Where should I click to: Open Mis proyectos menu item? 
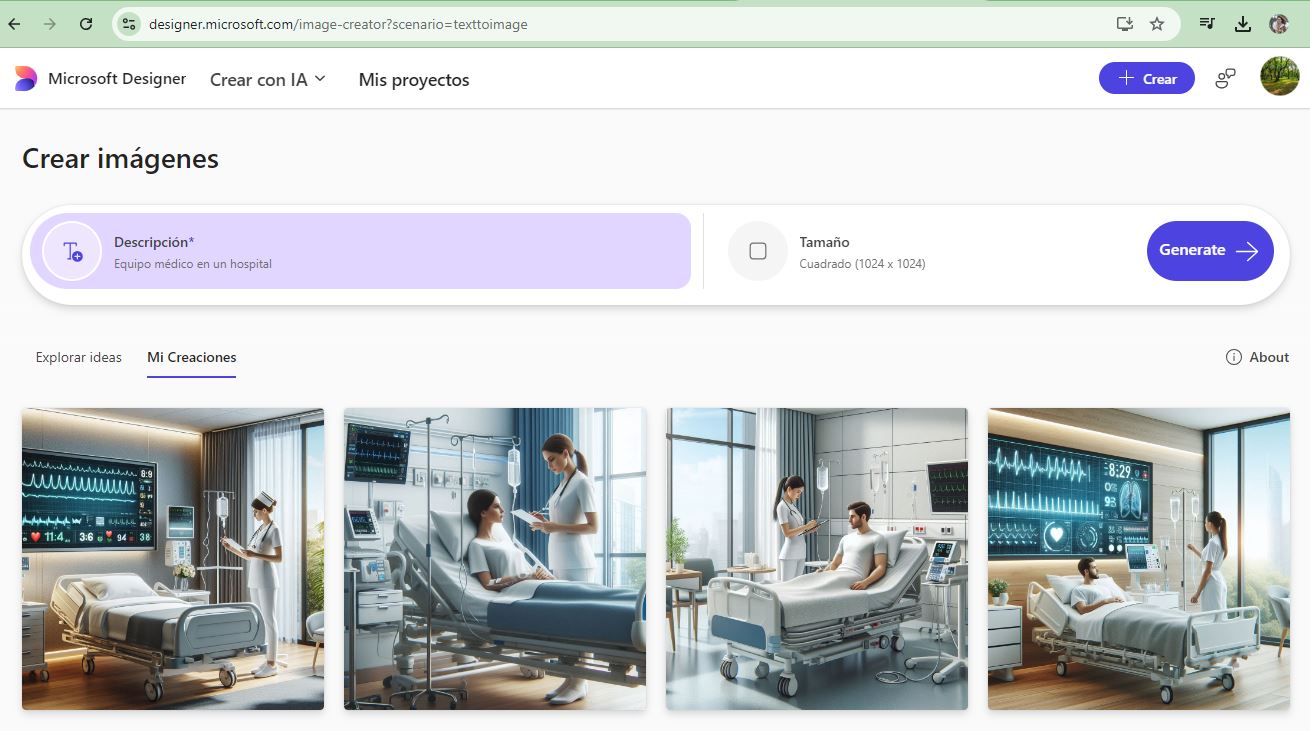pos(414,80)
